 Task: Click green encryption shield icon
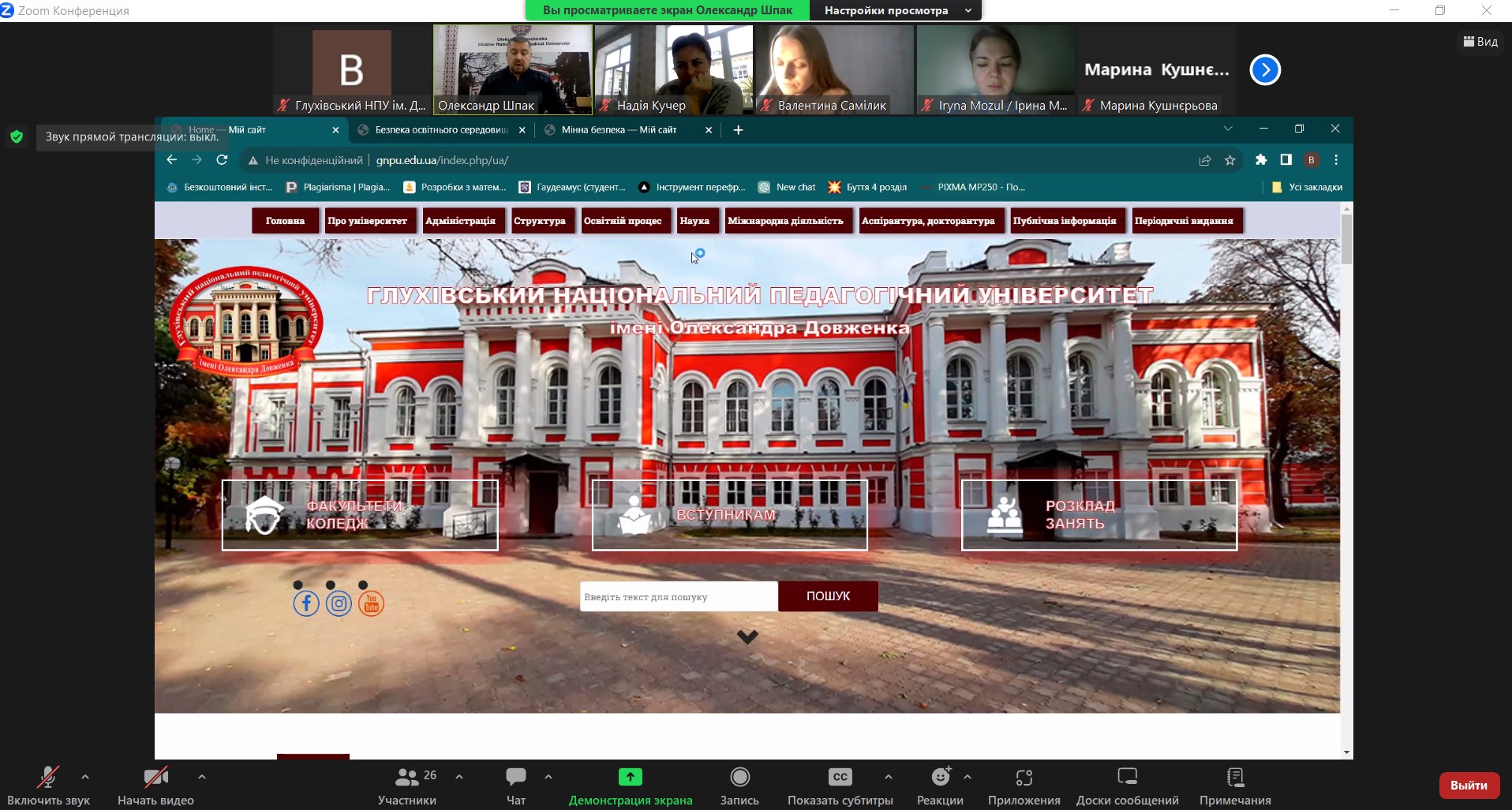(x=17, y=137)
